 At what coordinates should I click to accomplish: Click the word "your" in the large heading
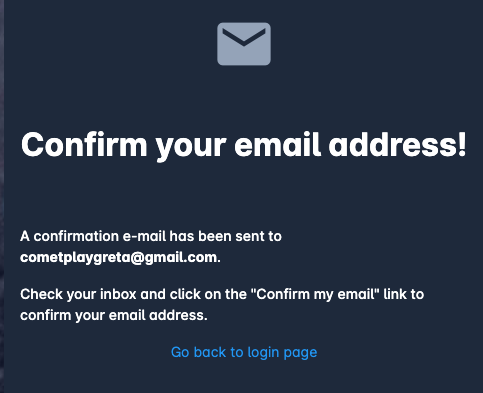pos(191,147)
